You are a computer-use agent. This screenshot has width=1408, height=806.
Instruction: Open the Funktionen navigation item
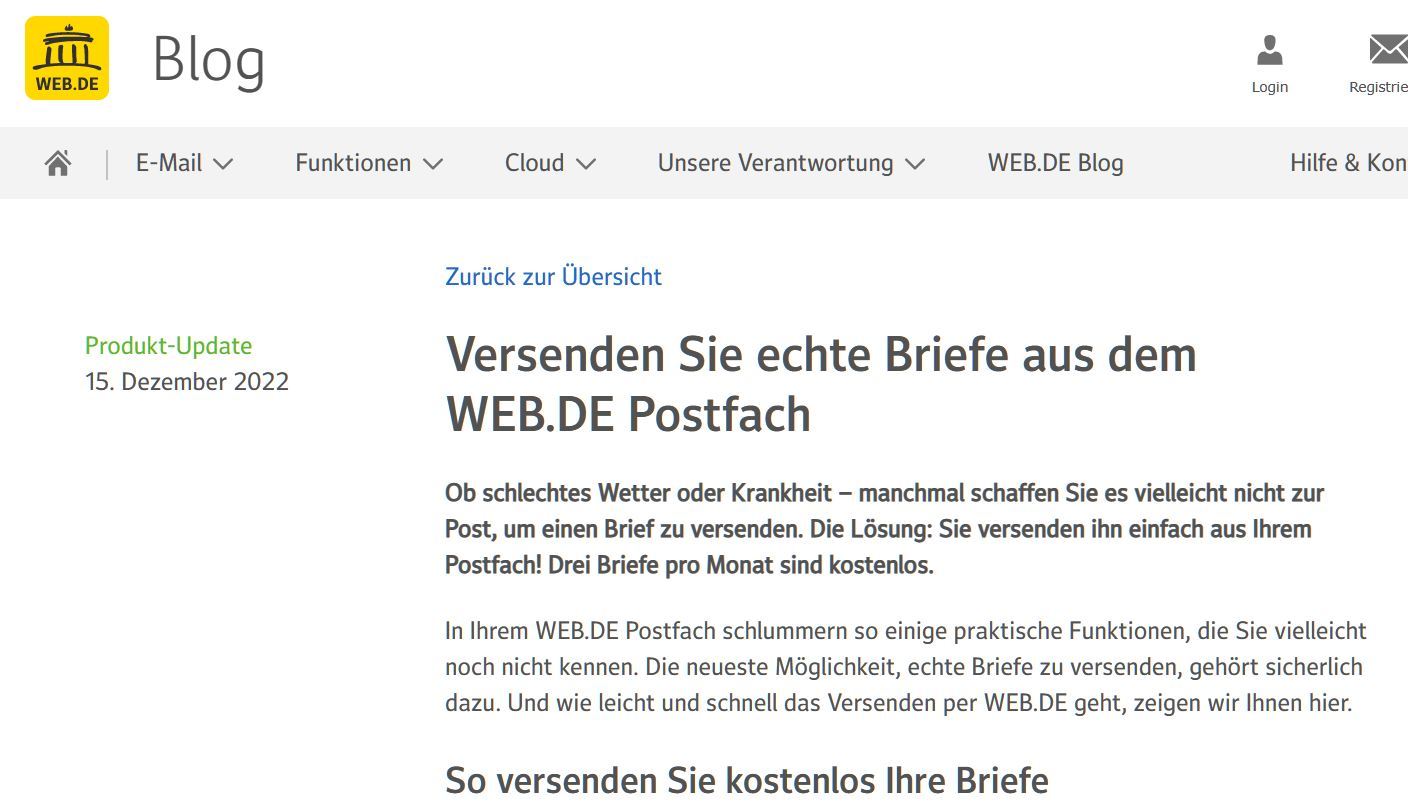pyautogui.click(x=353, y=163)
